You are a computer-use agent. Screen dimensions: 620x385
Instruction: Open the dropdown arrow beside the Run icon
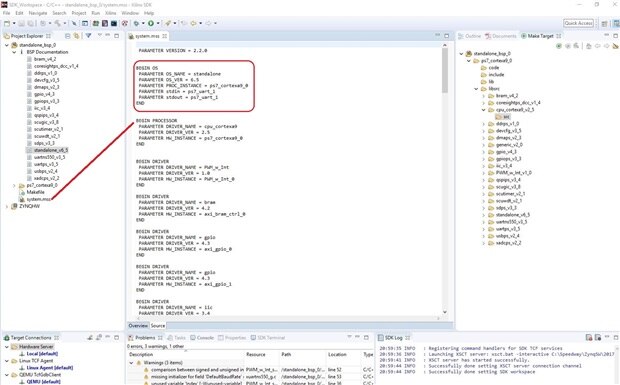[158, 23]
